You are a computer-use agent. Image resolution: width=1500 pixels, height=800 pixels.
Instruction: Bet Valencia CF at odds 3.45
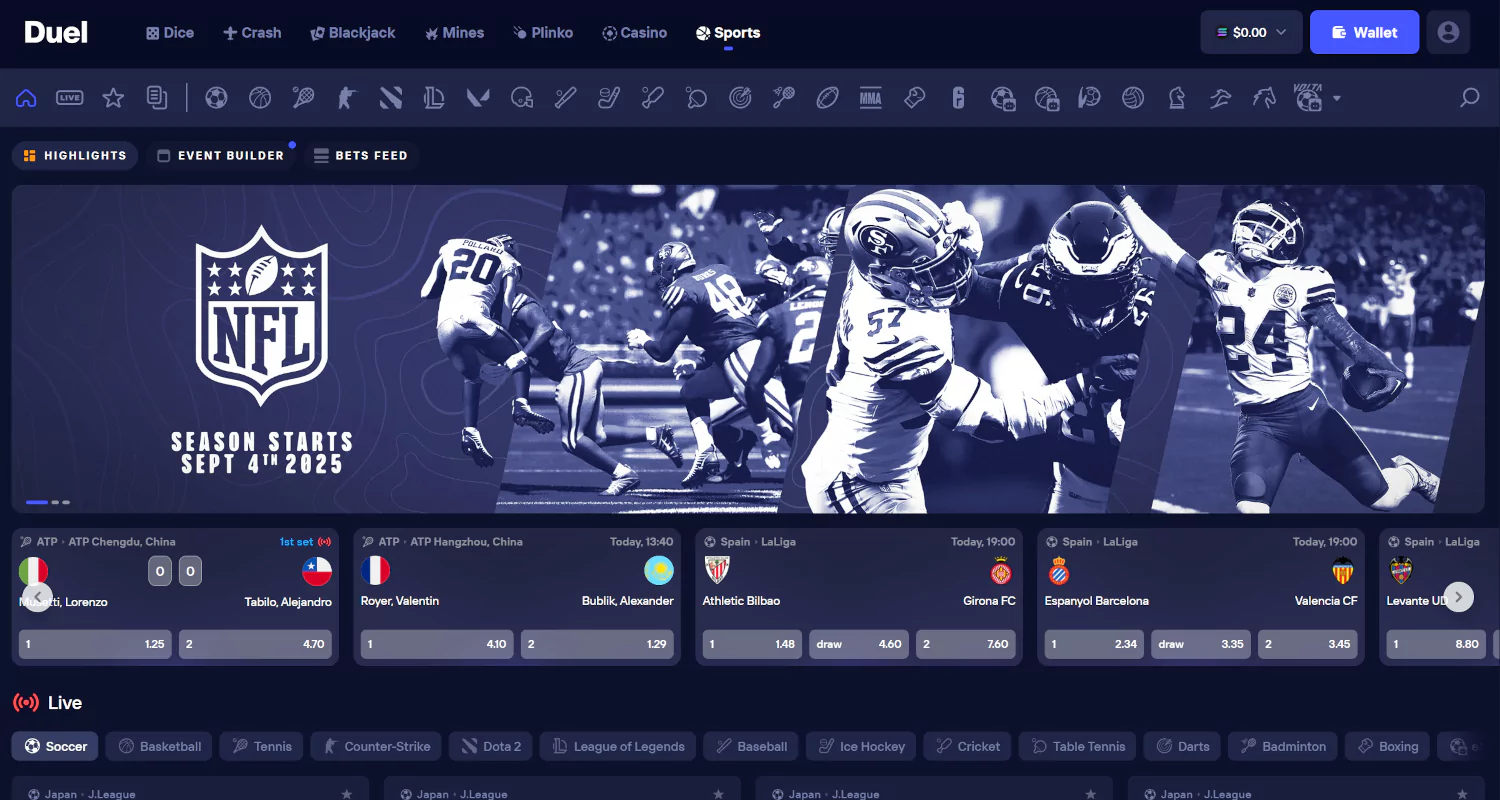pos(1308,644)
